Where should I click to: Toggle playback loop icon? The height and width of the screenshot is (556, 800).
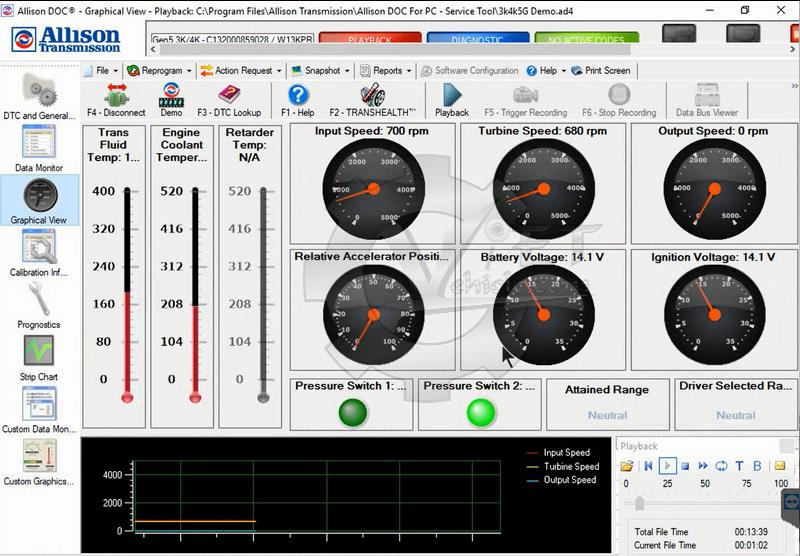[x=721, y=465]
